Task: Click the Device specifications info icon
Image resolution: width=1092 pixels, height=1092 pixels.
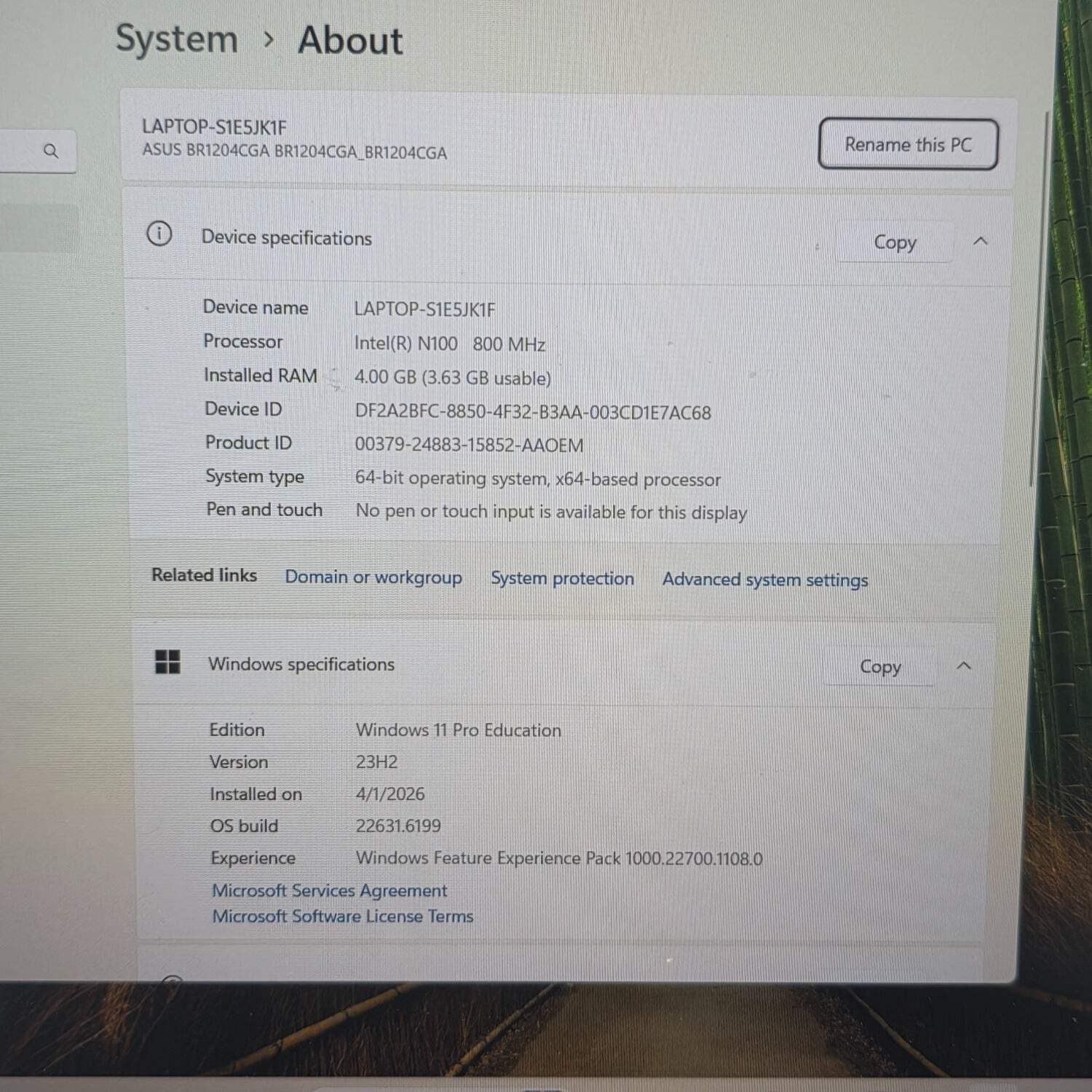Action: pyautogui.click(x=159, y=234)
